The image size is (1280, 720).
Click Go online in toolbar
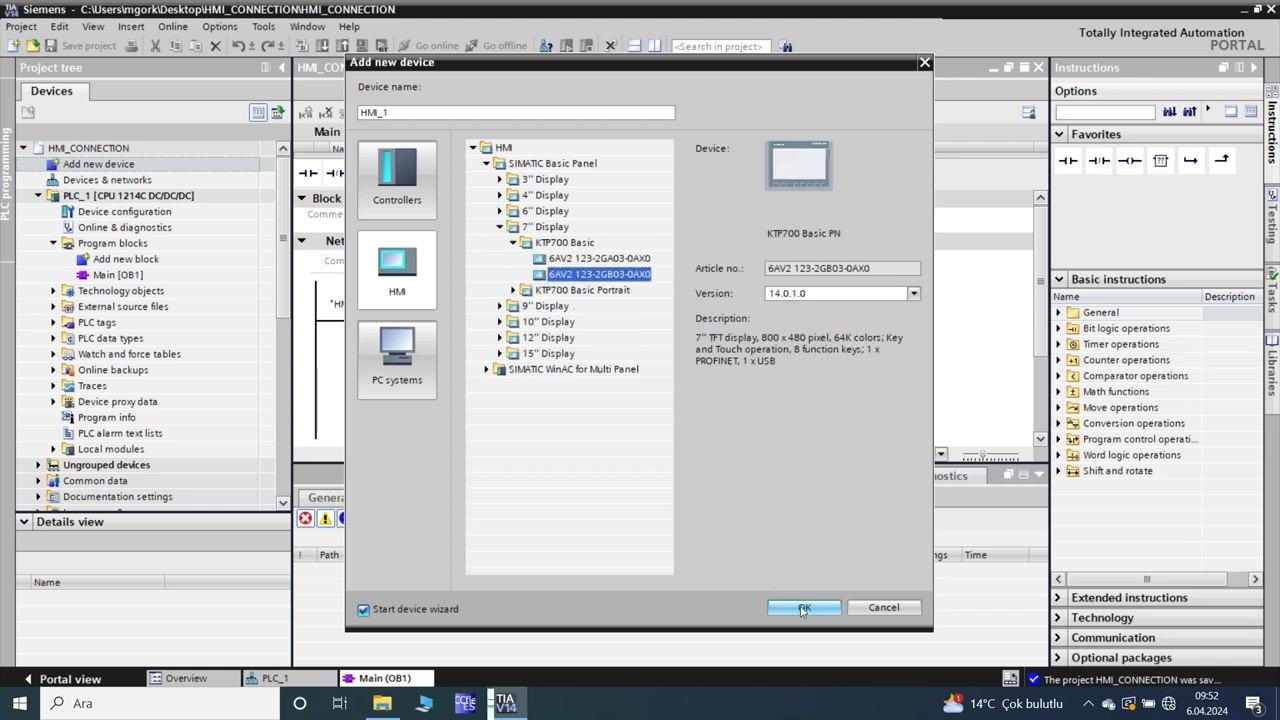[428, 46]
